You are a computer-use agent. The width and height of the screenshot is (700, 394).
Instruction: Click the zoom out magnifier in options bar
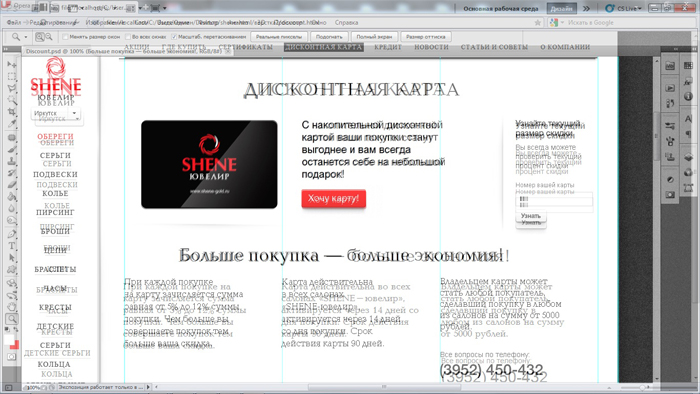click(49, 37)
